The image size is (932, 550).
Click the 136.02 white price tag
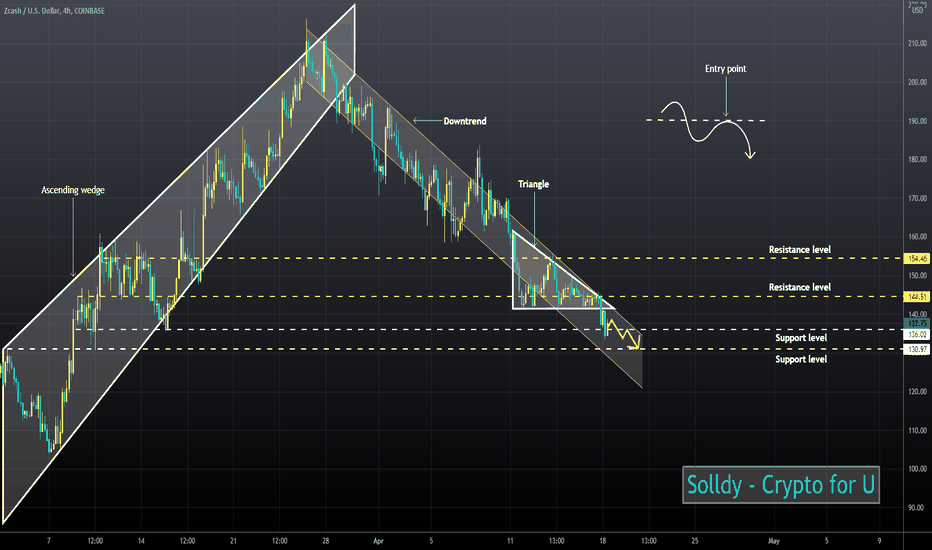(917, 335)
